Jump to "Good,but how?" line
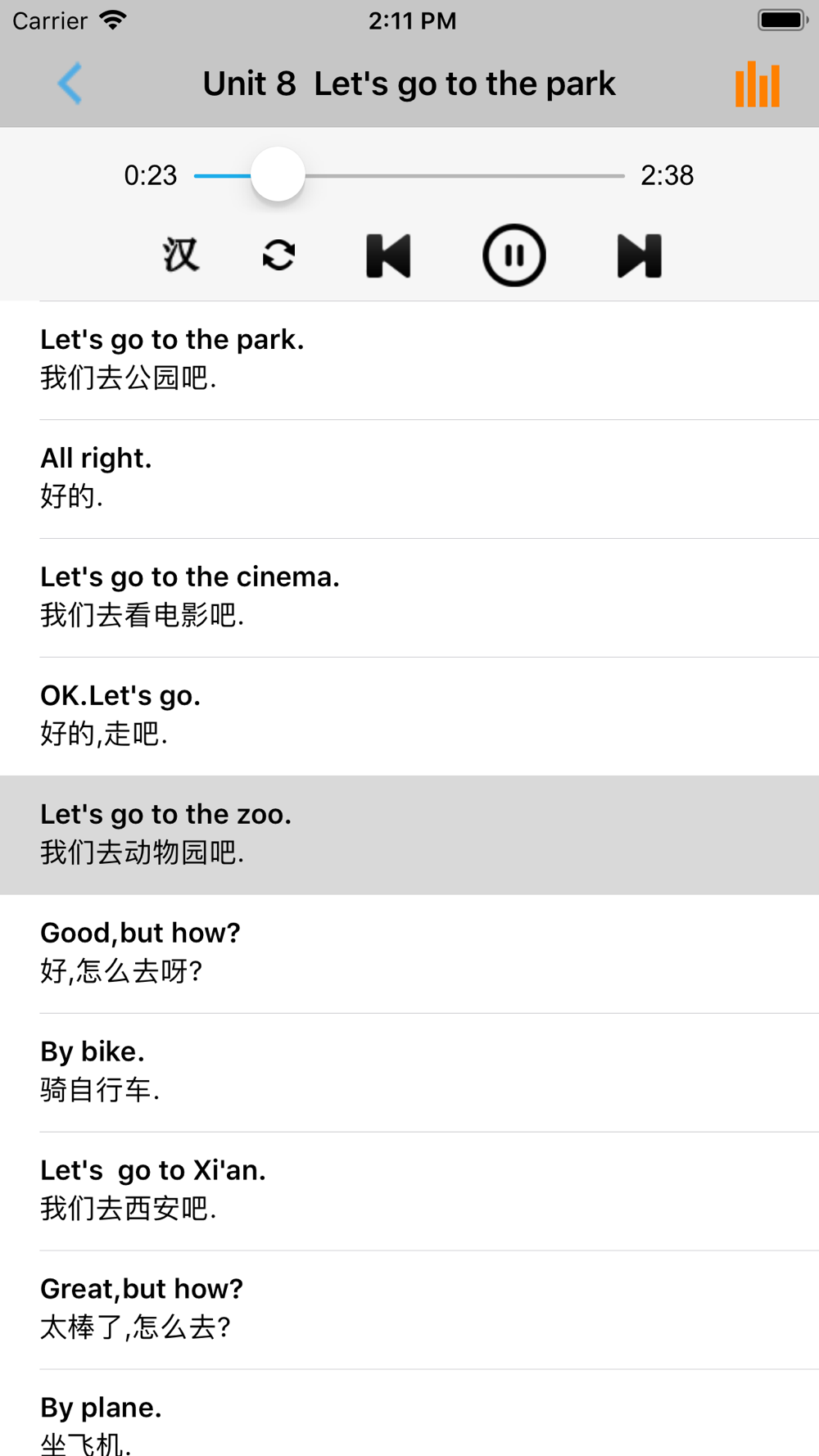Screen dimensions: 819x1456 (409, 953)
